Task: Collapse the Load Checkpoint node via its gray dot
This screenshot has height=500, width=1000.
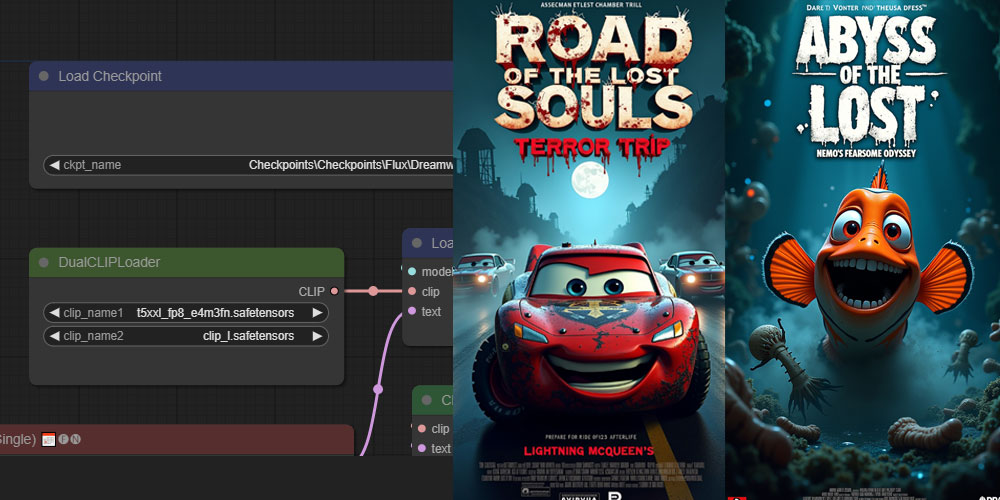Action: [x=43, y=76]
